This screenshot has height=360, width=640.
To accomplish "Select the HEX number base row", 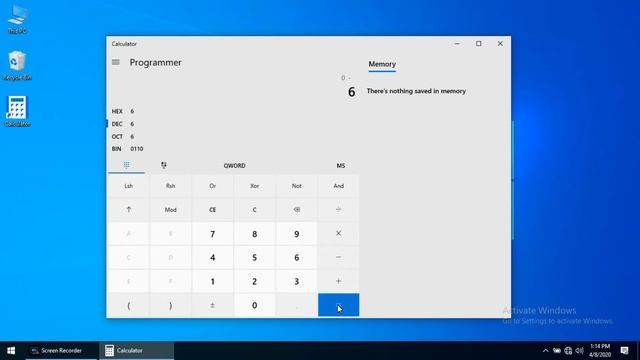I will (x=233, y=111).
